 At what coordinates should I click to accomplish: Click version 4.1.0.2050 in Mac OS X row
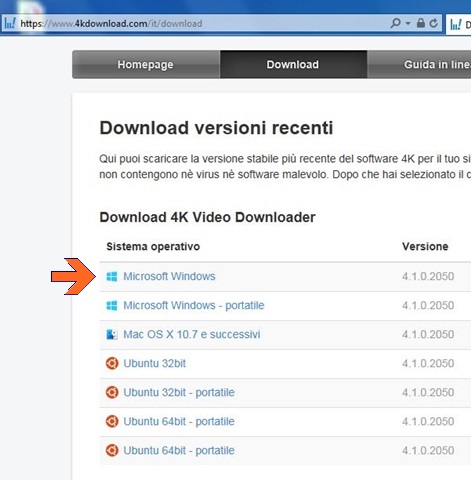tap(428, 334)
